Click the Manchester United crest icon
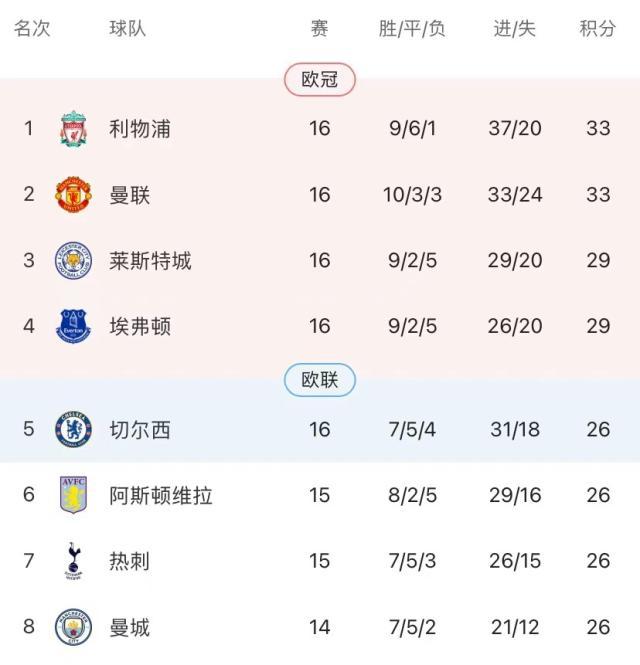 (x=73, y=194)
